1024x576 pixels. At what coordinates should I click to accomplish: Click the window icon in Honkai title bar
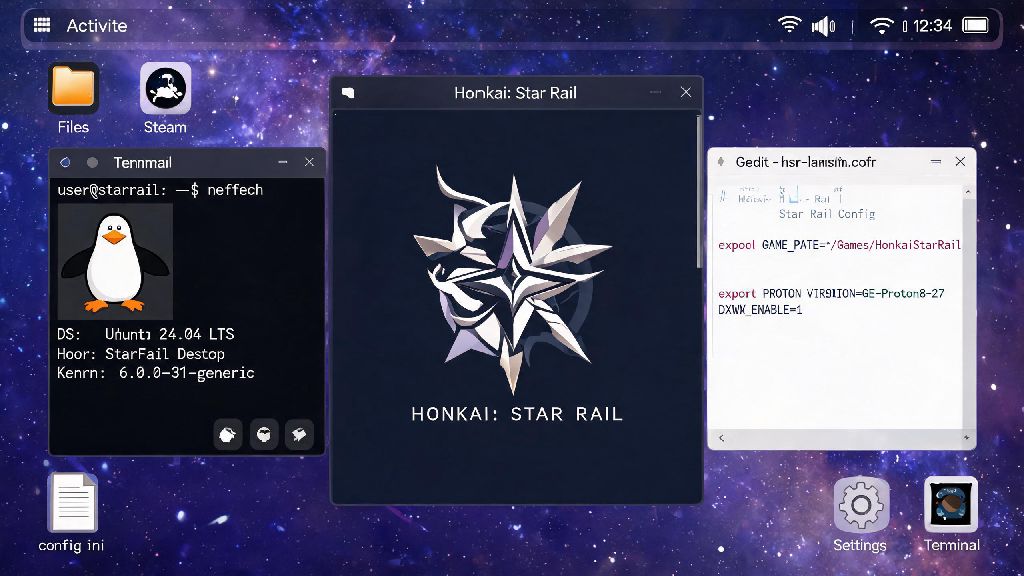coord(348,93)
